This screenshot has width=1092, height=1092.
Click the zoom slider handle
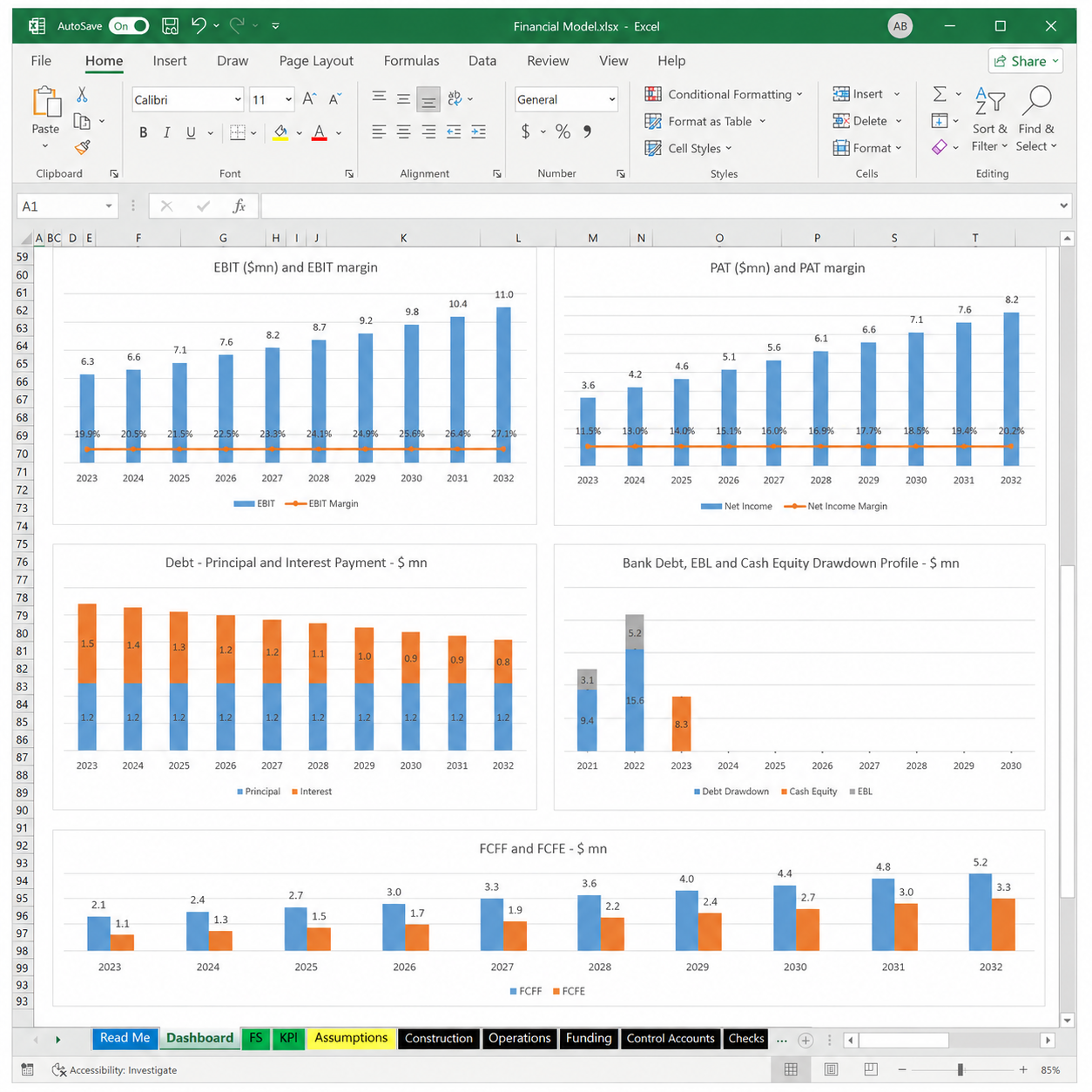[x=961, y=1069]
